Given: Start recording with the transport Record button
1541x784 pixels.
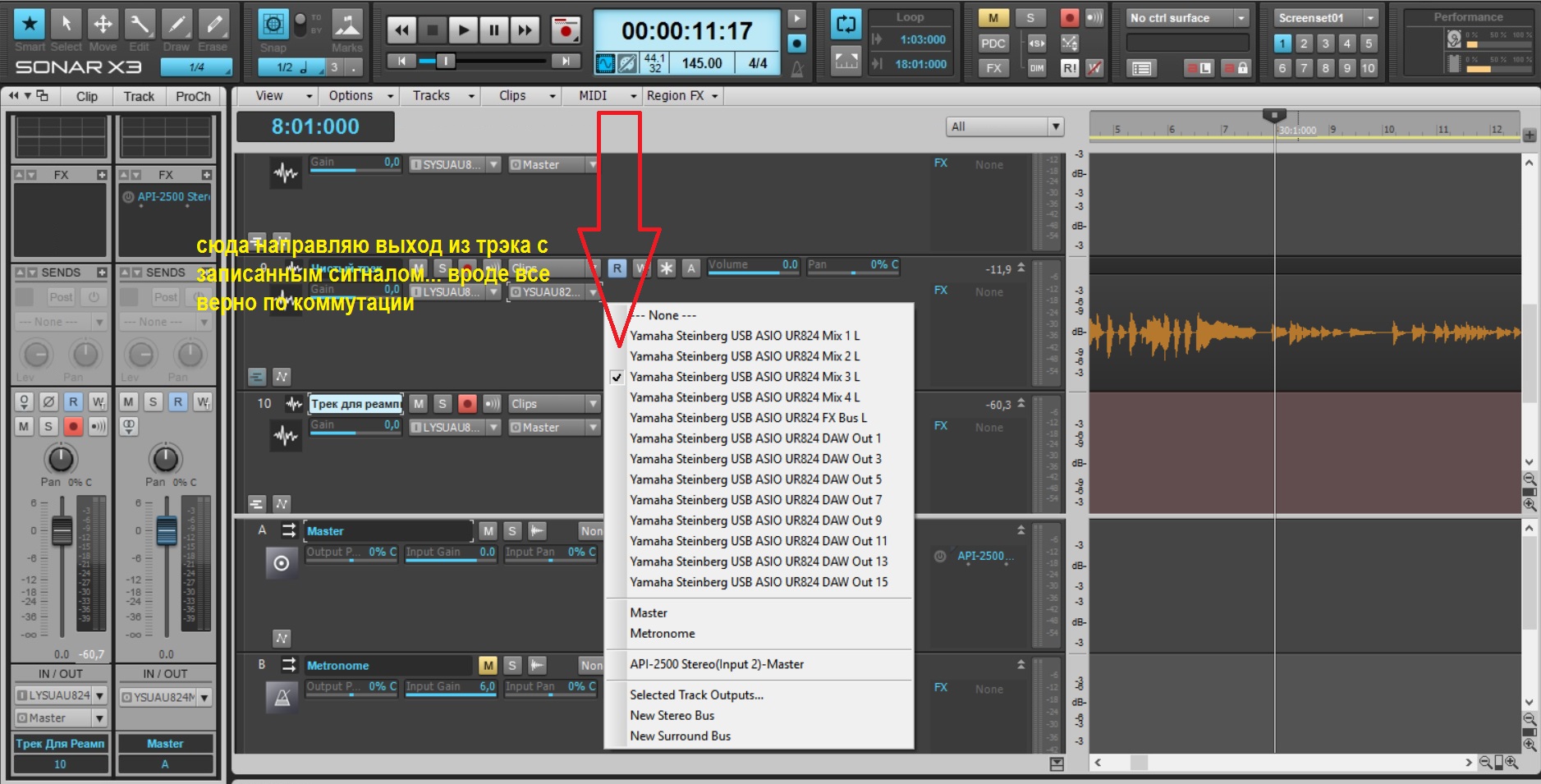Looking at the screenshot, I should click(565, 30).
